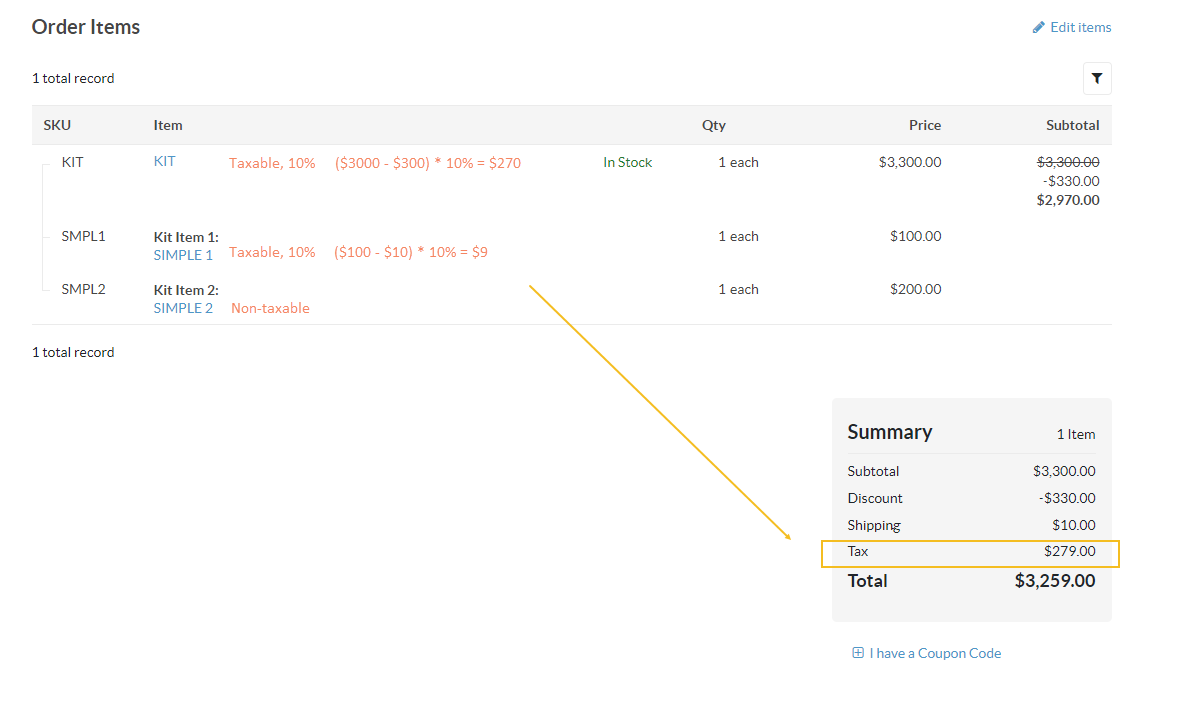Click the plus icon next to Coupon Code

coord(857,653)
